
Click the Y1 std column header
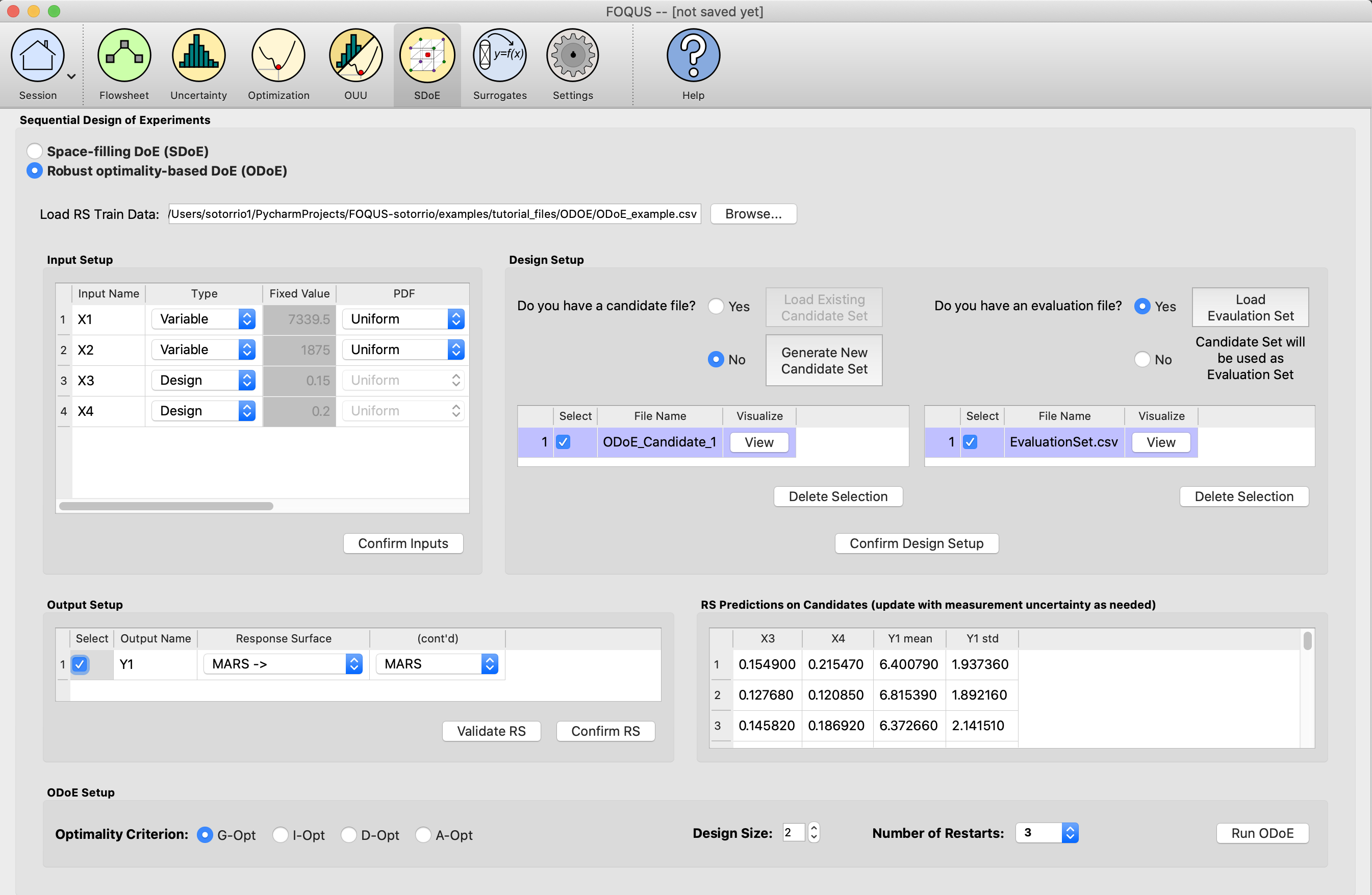click(x=982, y=638)
